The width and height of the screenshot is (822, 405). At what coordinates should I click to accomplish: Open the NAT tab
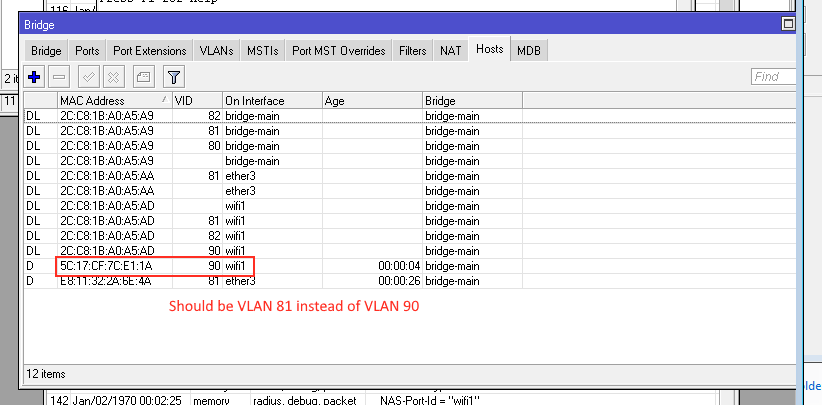point(450,51)
